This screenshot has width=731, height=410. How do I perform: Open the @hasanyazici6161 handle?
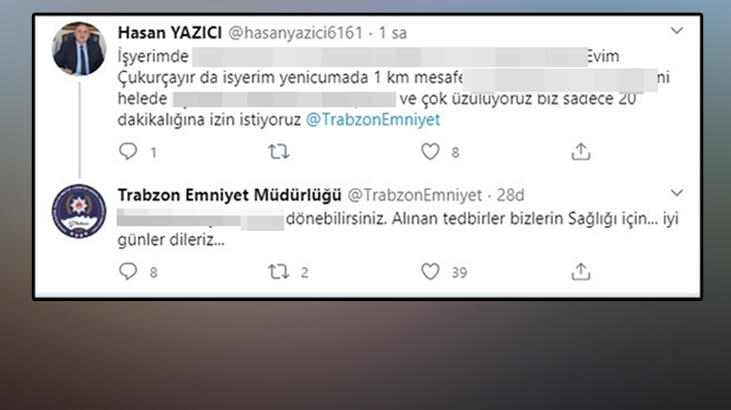(296, 33)
